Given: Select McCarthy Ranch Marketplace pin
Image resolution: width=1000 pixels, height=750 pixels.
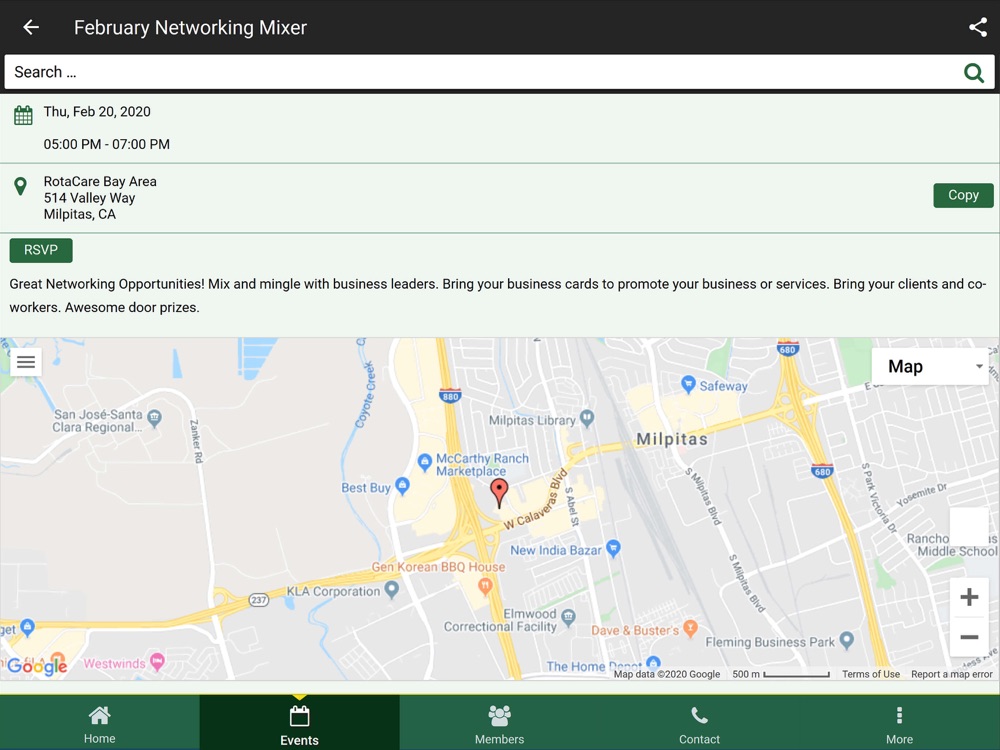Looking at the screenshot, I should (425, 462).
